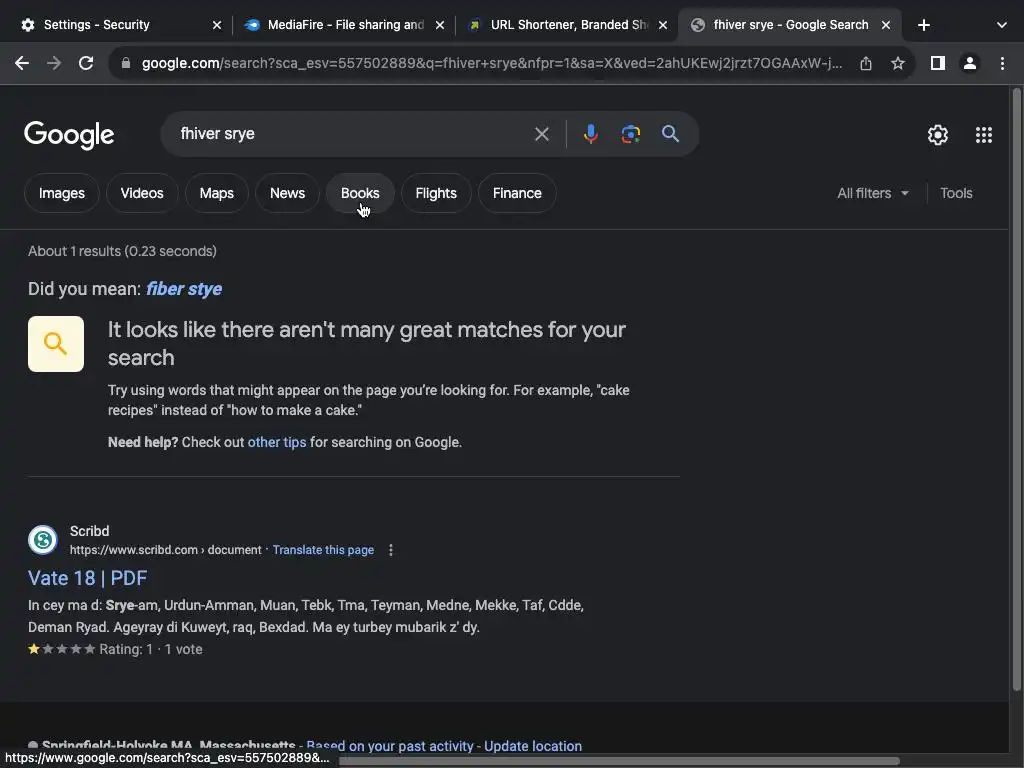
Task: Switch to MediaFire tab
Action: 346,25
